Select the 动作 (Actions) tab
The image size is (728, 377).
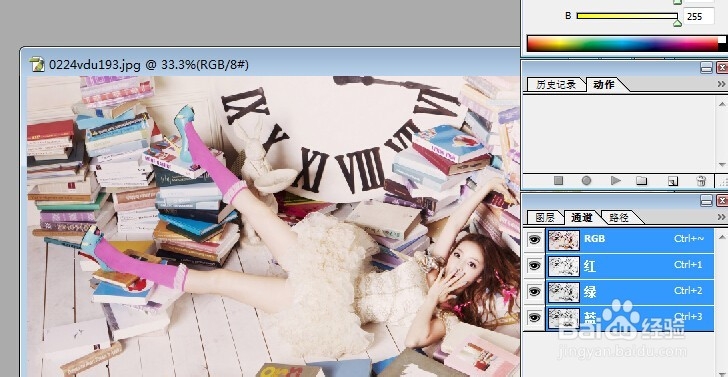tap(604, 84)
